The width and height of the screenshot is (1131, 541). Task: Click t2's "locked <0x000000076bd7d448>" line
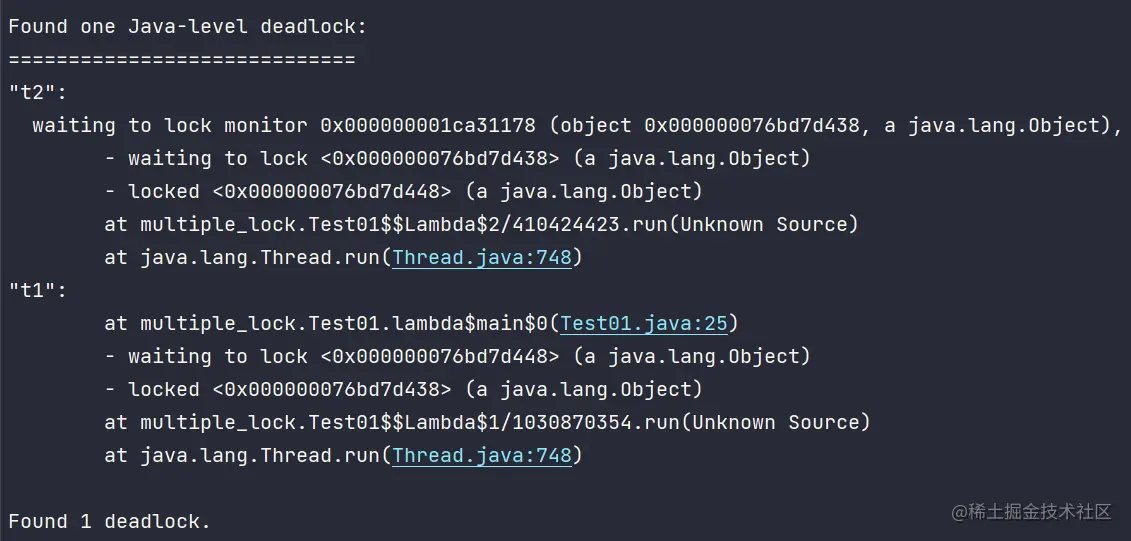403,192
